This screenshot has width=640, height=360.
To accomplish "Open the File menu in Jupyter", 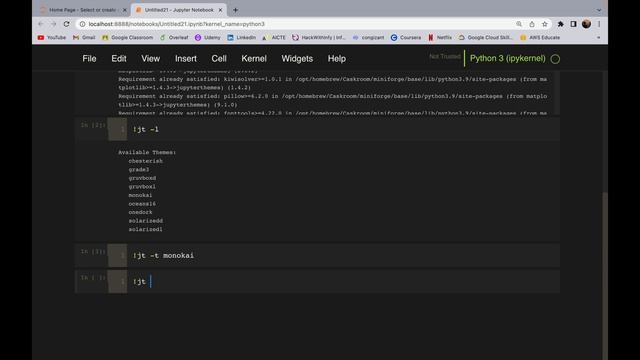I will 89,59.
